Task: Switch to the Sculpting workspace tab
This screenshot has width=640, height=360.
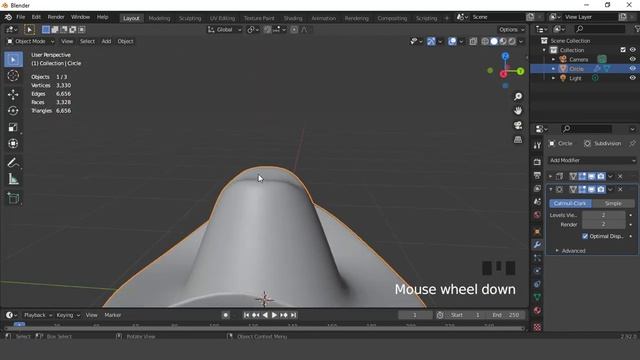Action: pos(190,18)
